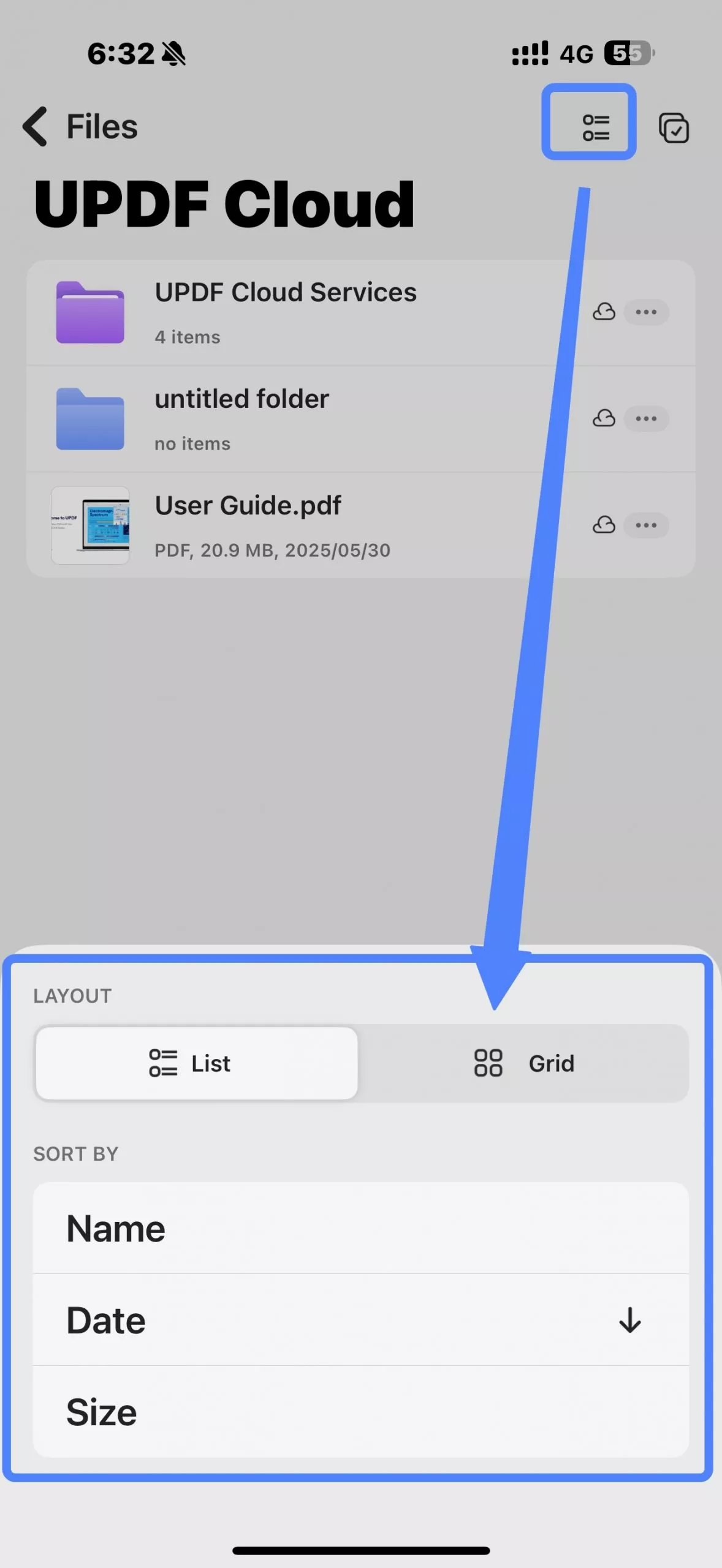
Task: Tap cloud icon for User Guide.pdf
Action: 604,525
